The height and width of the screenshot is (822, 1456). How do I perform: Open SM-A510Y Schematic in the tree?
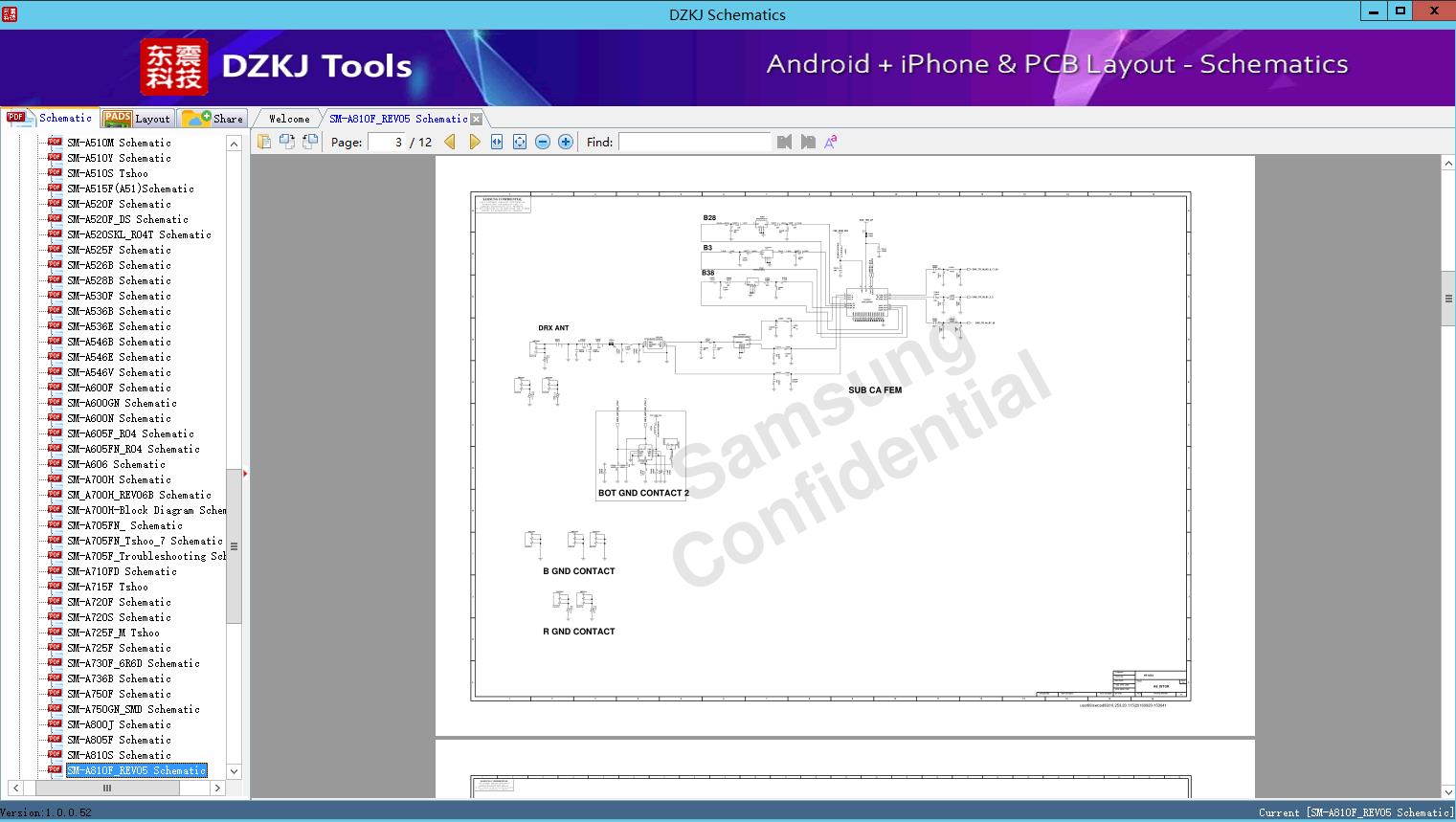tap(119, 158)
